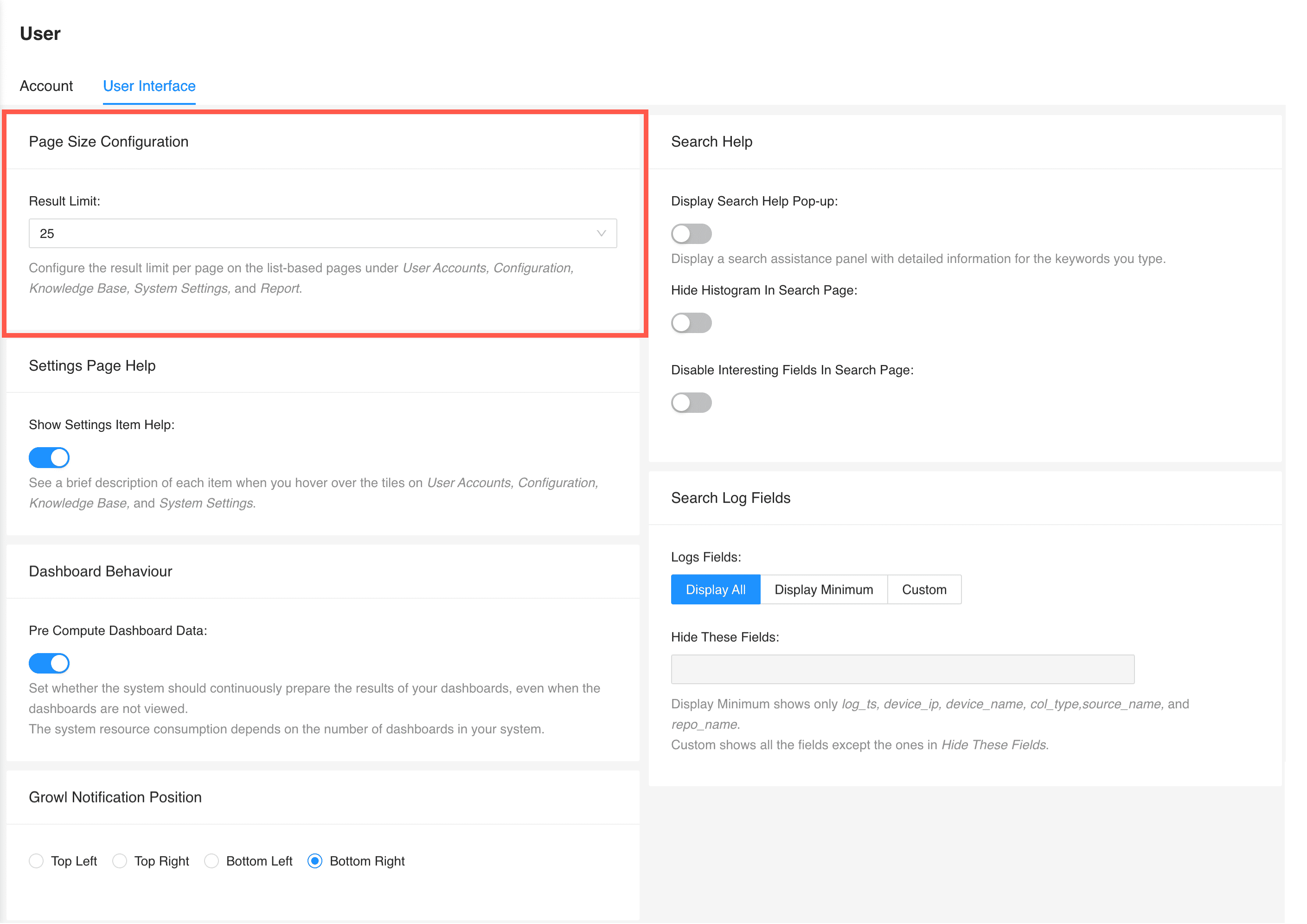Image resolution: width=1307 pixels, height=924 pixels.
Task: Select Top Left notification position
Action: 37,861
